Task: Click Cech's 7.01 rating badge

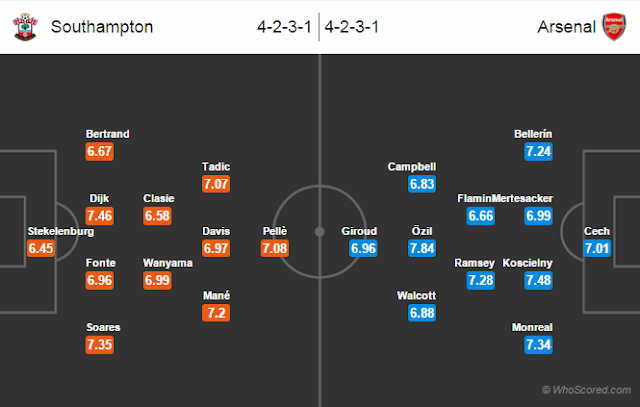Action: coord(597,248)
